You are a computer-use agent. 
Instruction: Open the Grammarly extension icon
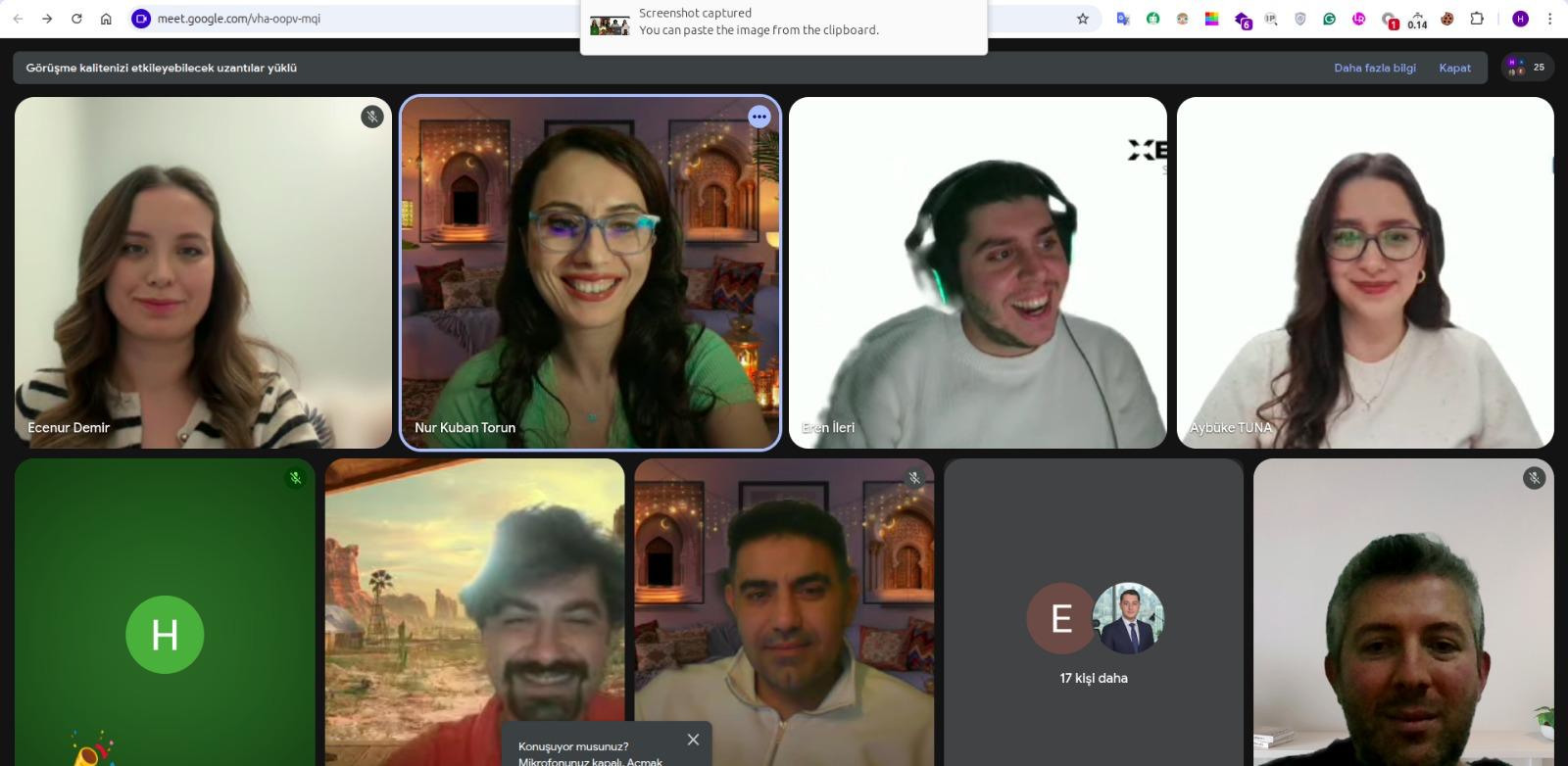[1329, 19]
